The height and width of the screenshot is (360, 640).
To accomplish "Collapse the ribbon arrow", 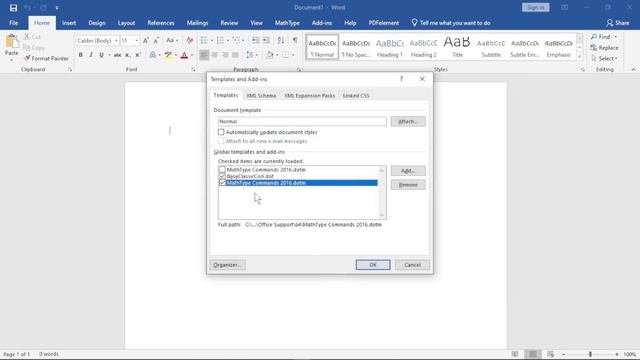I will click(x=633, y=70).
